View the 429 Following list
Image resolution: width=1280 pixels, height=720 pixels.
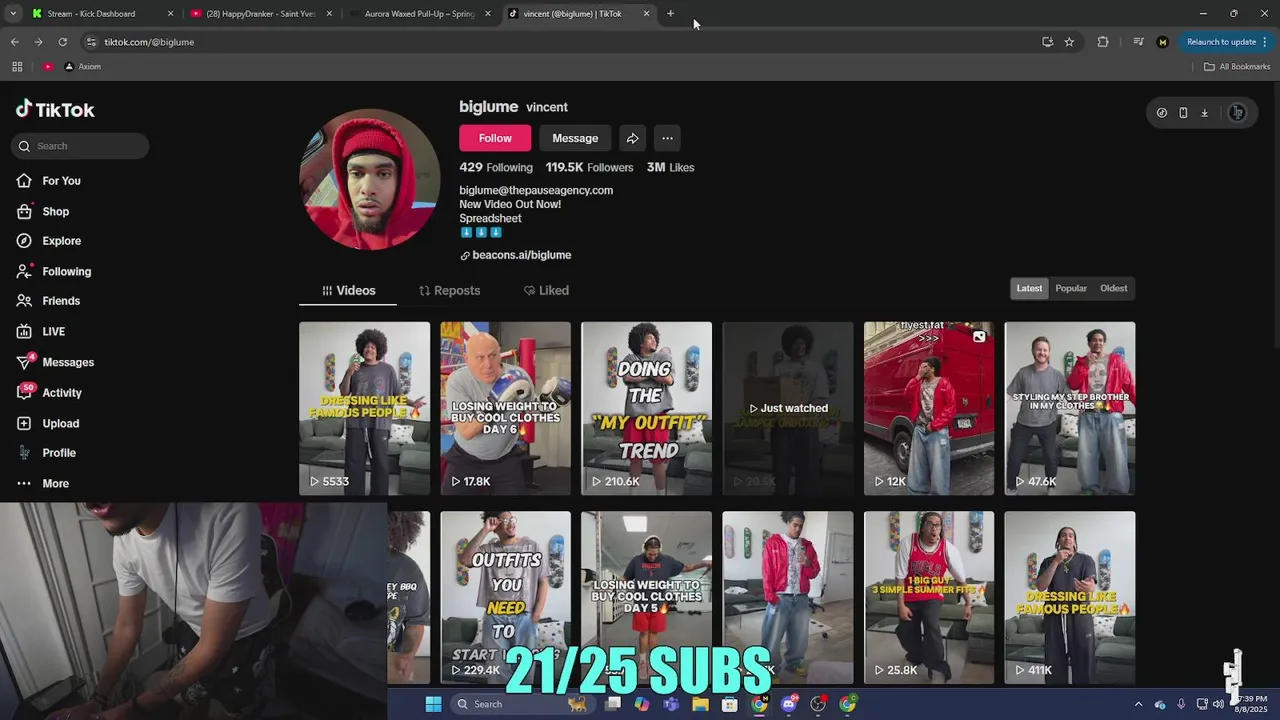[496, 168]
